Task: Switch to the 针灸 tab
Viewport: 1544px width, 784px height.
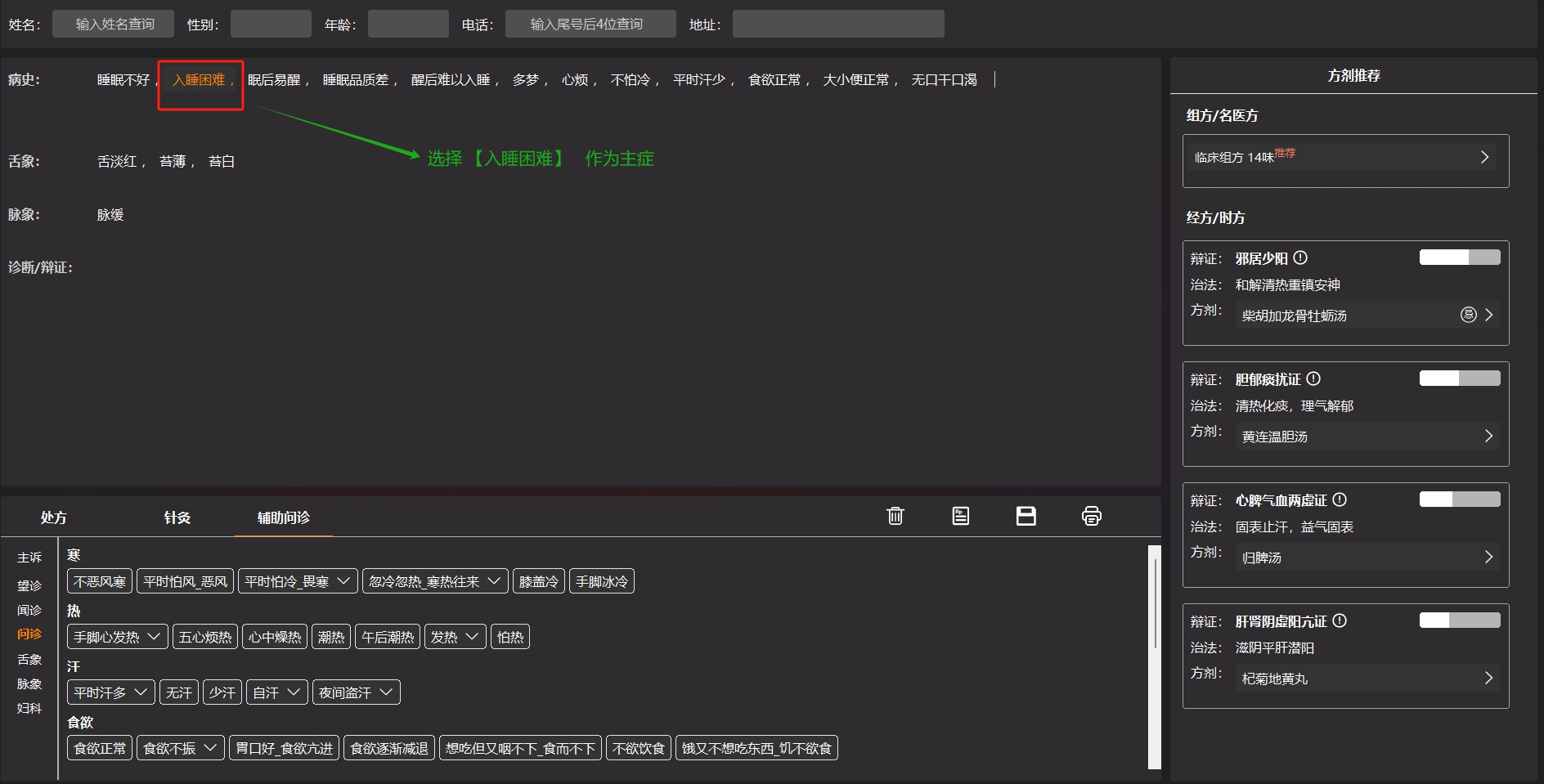Action: 177,517
